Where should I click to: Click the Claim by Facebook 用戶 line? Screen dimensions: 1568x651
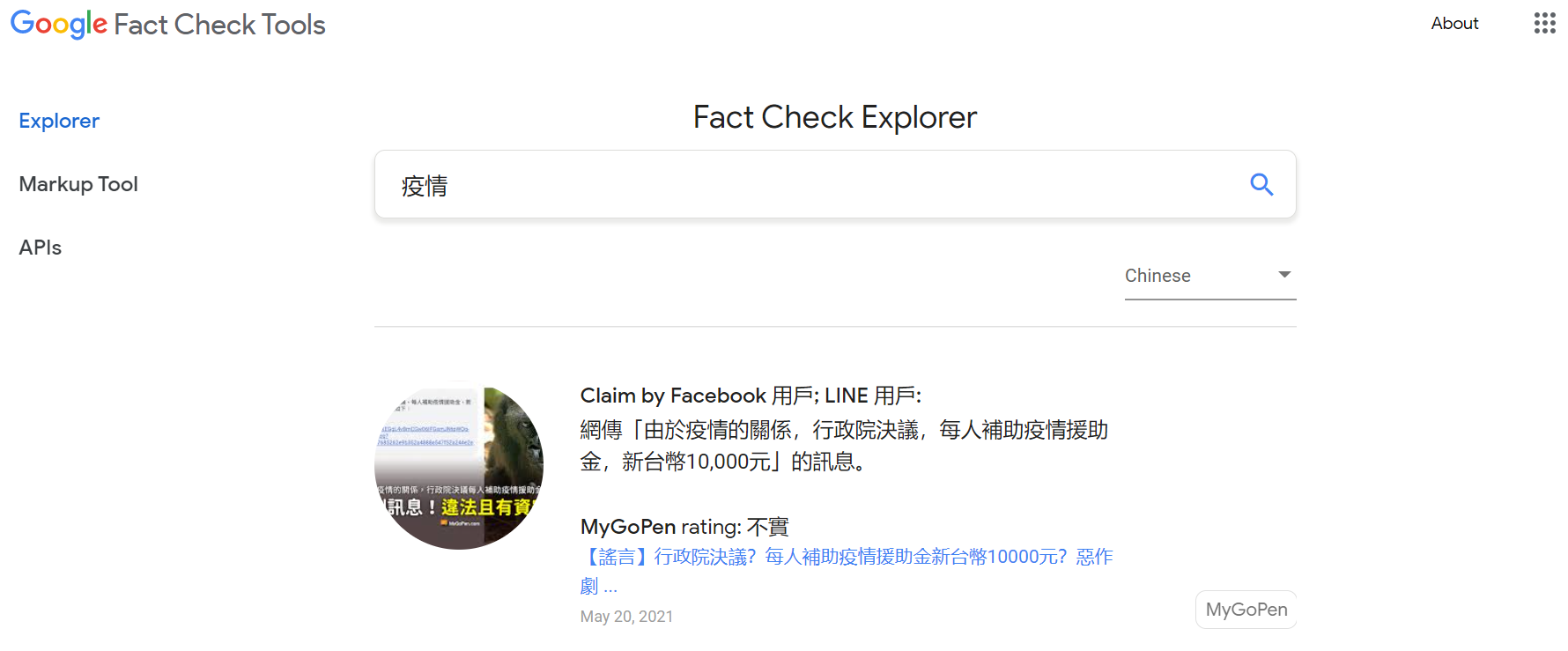click(751, 396)
